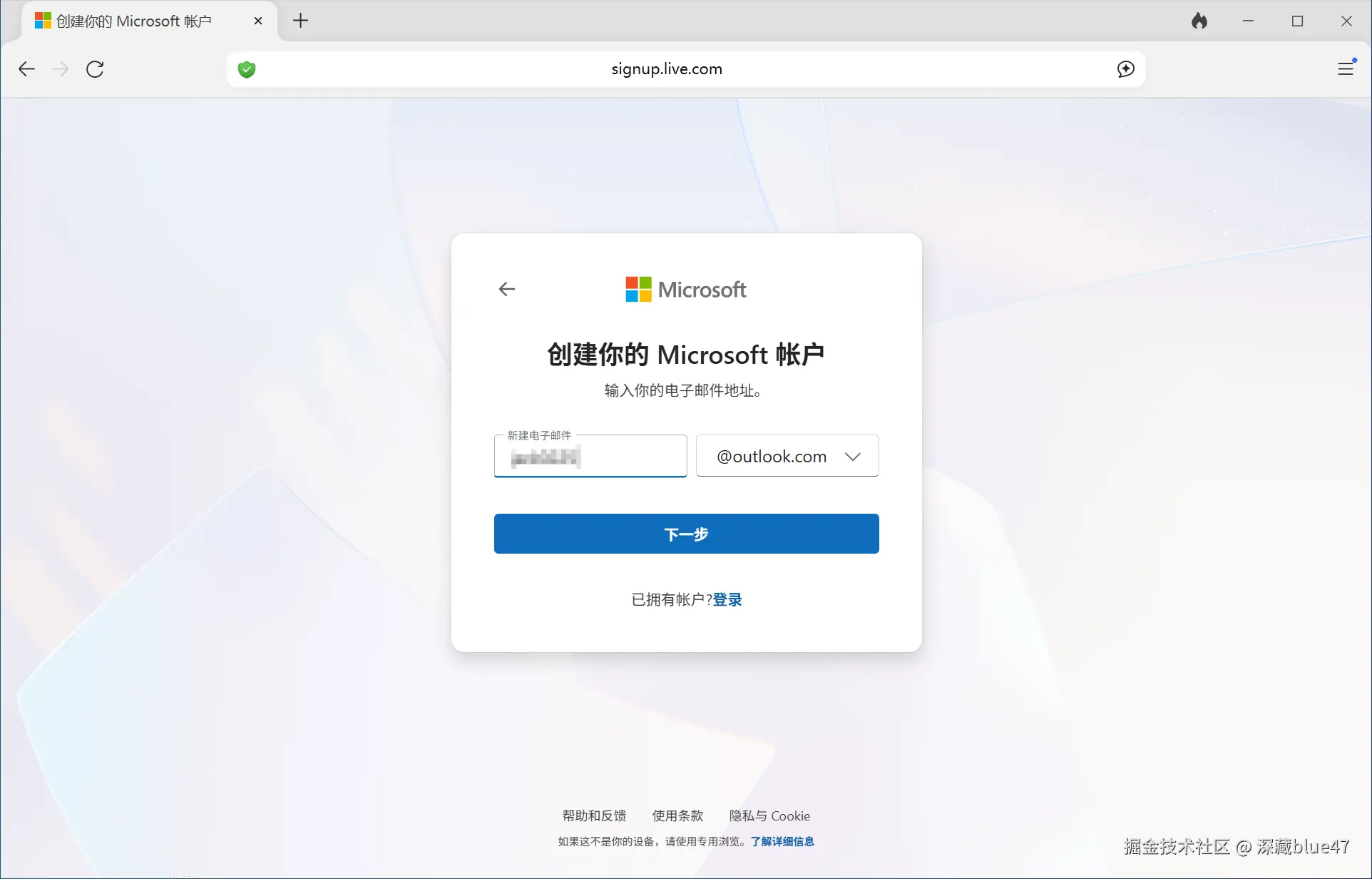Viewport: 1372px width, 879px height.
Task: Reload the signup page
Action: [95, 69]
